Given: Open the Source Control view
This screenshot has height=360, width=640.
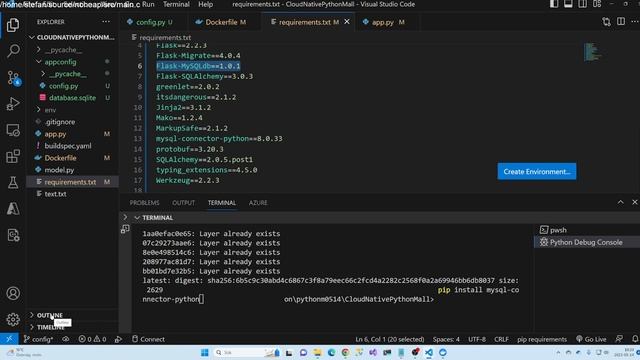Looking at the screenshot, I should (x=13, y=78).
